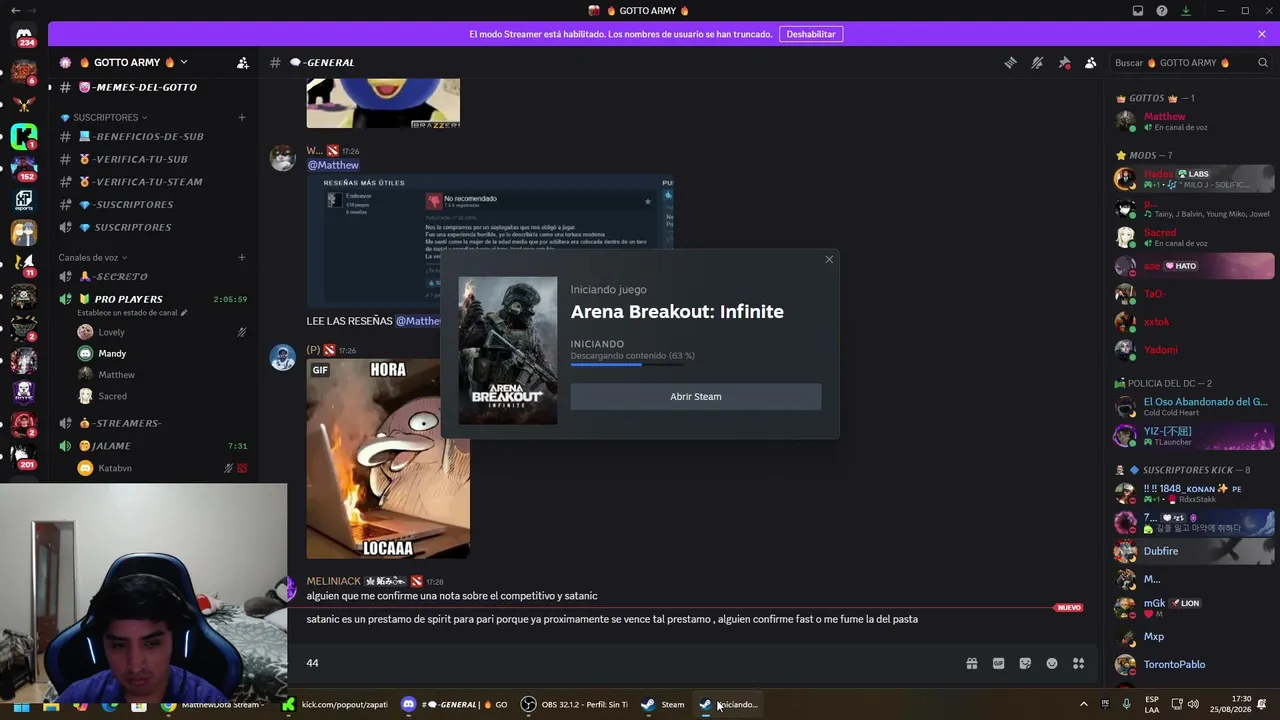Disable Streamer mode with Deshabilitar button

[811, 34]
